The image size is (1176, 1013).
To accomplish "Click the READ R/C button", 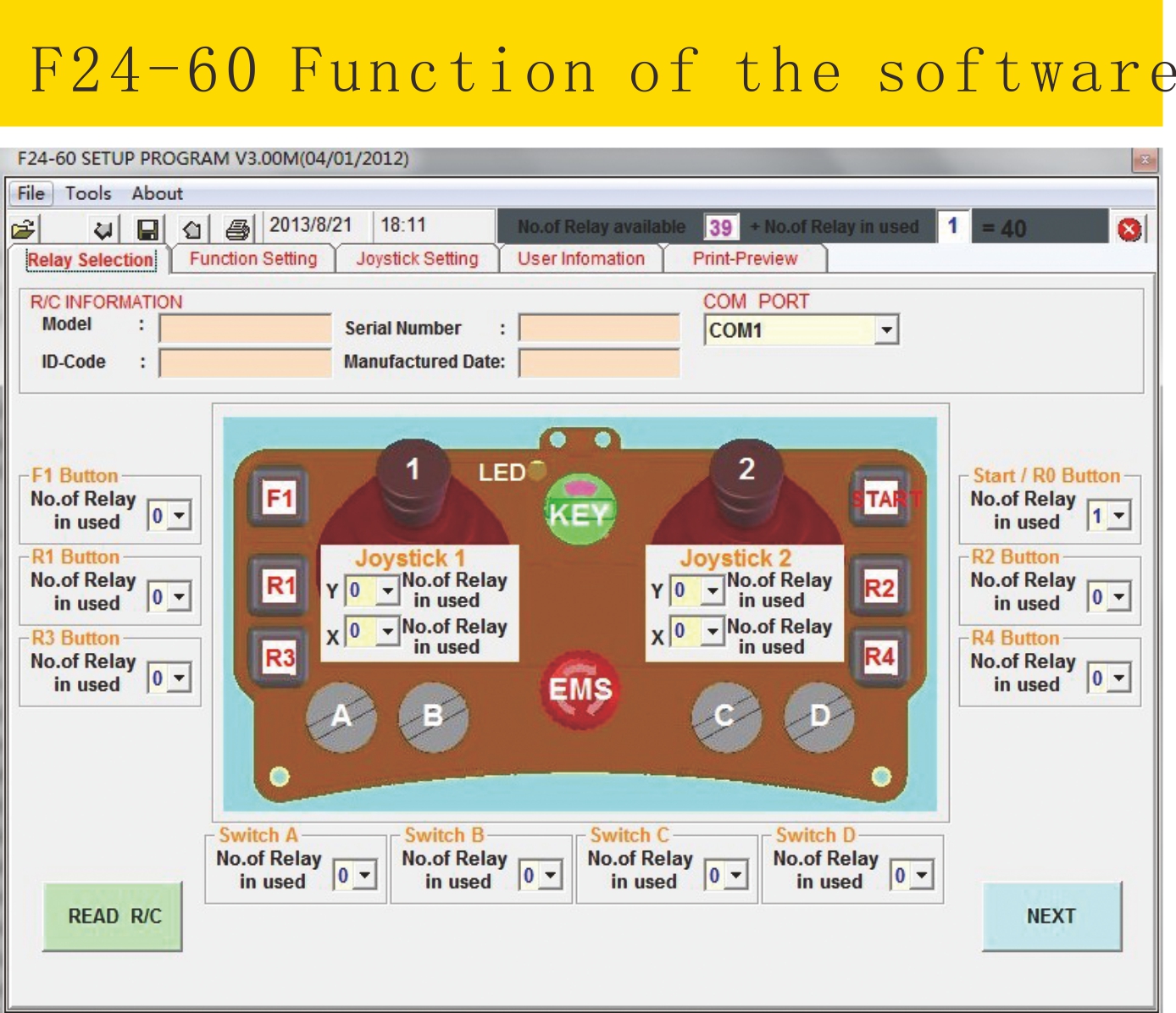I will point(113,916).
